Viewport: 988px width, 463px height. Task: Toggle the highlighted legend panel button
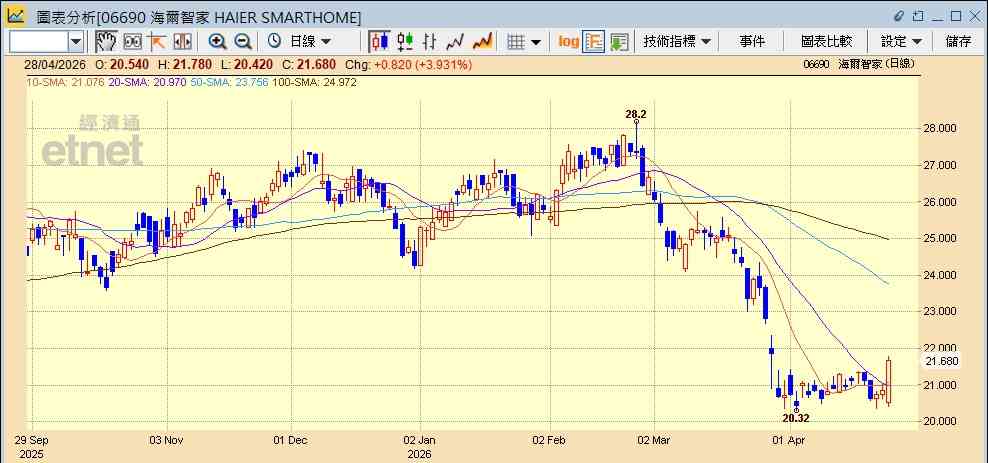593,42
